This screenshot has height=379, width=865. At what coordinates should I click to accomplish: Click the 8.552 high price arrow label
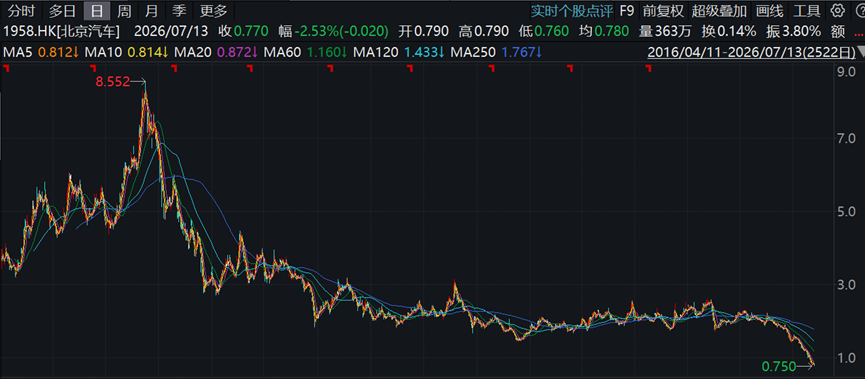coord(121,82)
